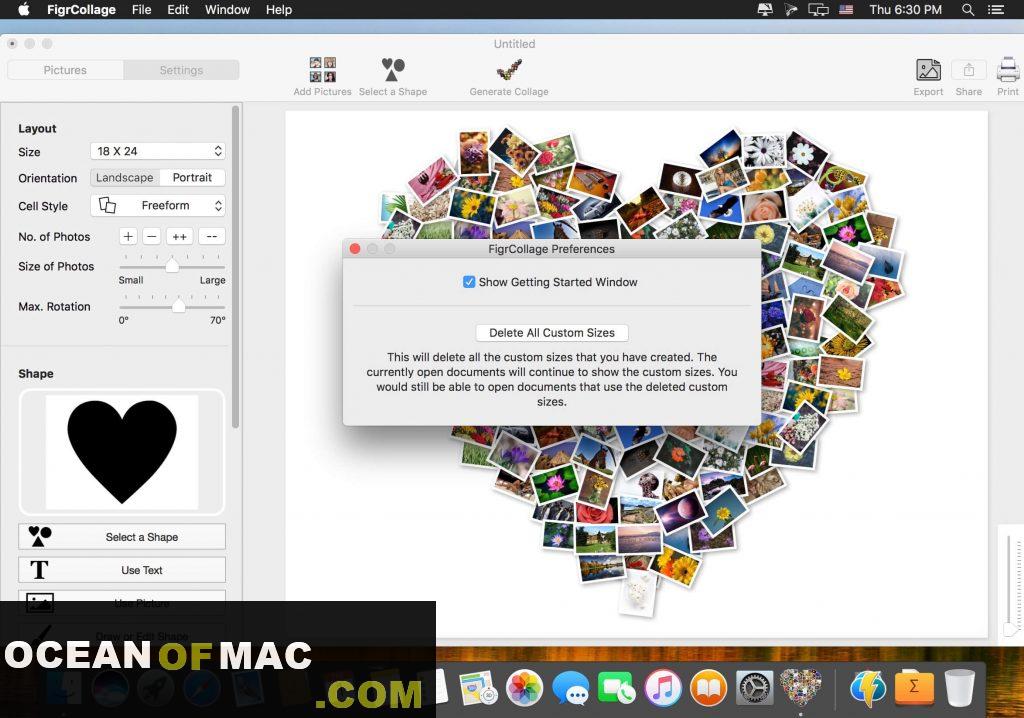Viewport: 1024px width, 718px height.
Task: Open the Trash in the Dock
Action: coord(960,688)
